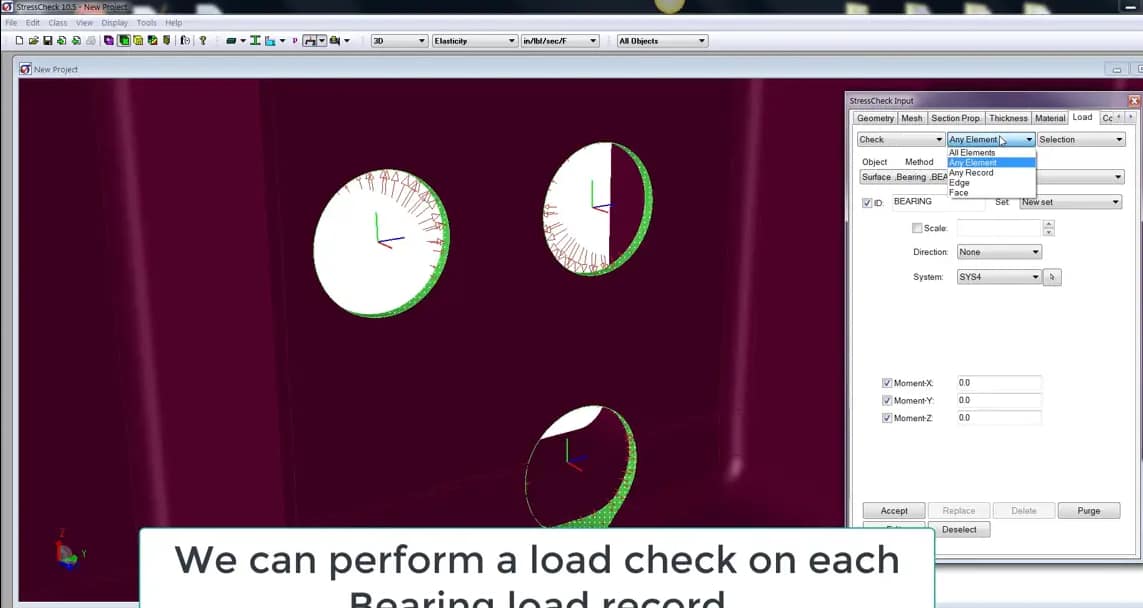
Task: Click the Open file icon on the toolbar
Action: (x=33, y=41)
